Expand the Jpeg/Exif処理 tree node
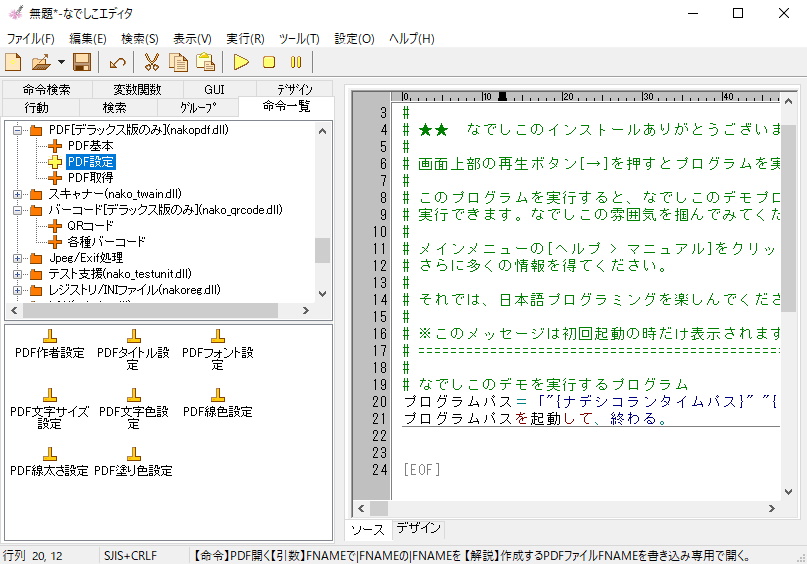 [17, 258]
